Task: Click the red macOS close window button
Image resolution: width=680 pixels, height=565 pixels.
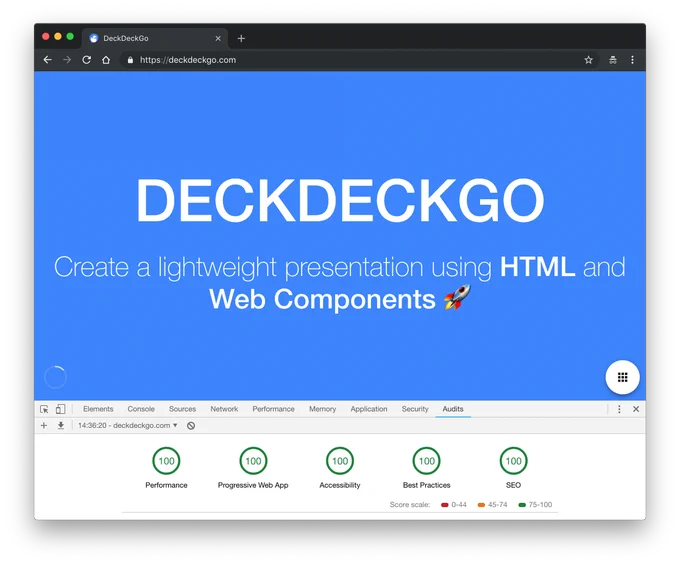Action: (x=46, y=36)
